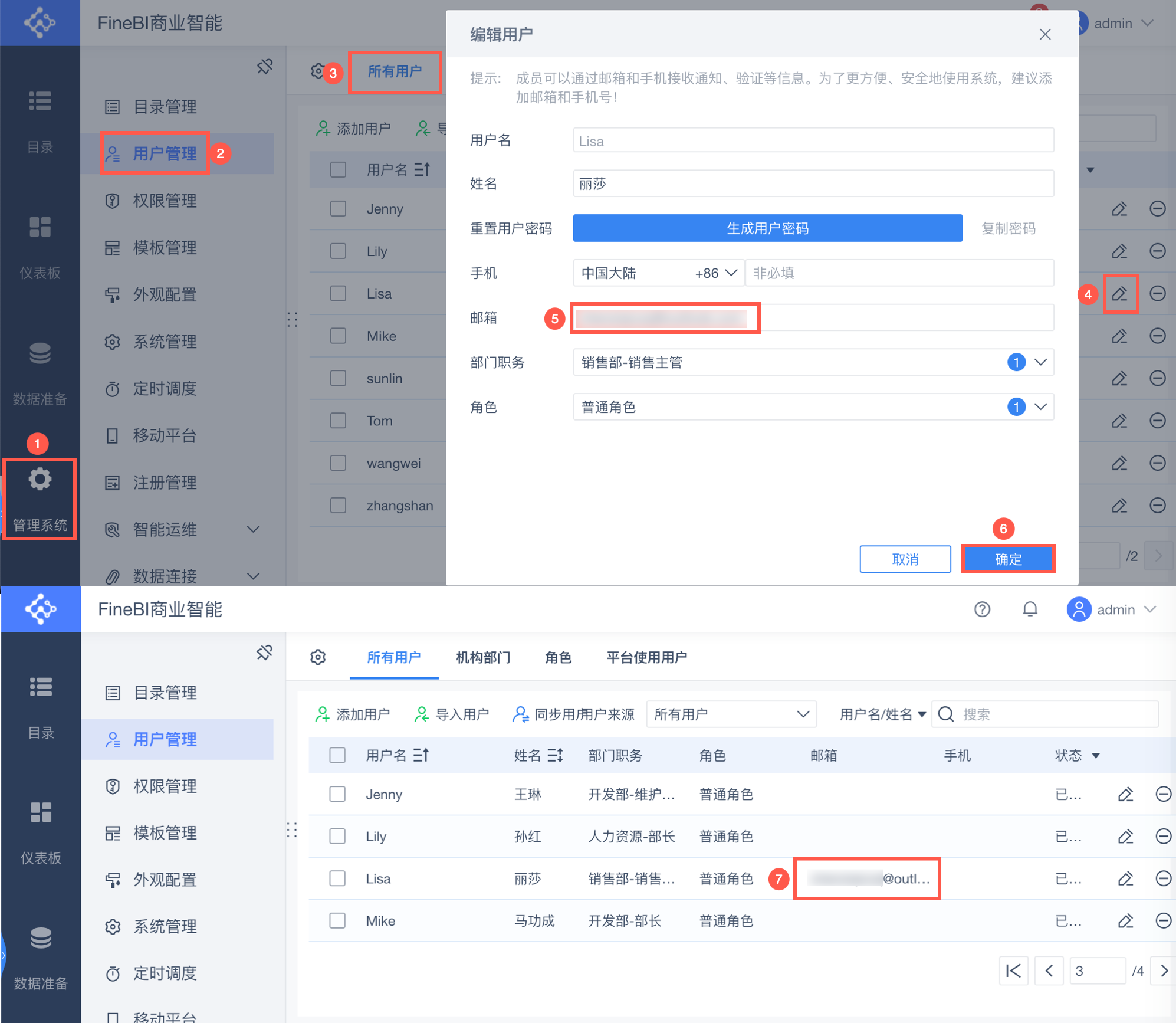Click the edit pencil icon for Lisa in the lower user table
Screen dimensions: 1176x1023
click(1125, 878)
